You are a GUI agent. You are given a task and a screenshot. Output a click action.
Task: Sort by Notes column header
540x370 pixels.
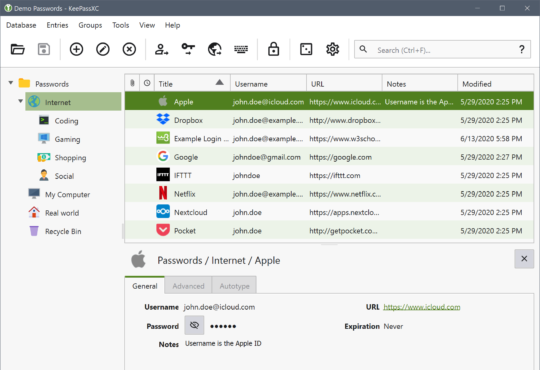[x=420, y=83]
